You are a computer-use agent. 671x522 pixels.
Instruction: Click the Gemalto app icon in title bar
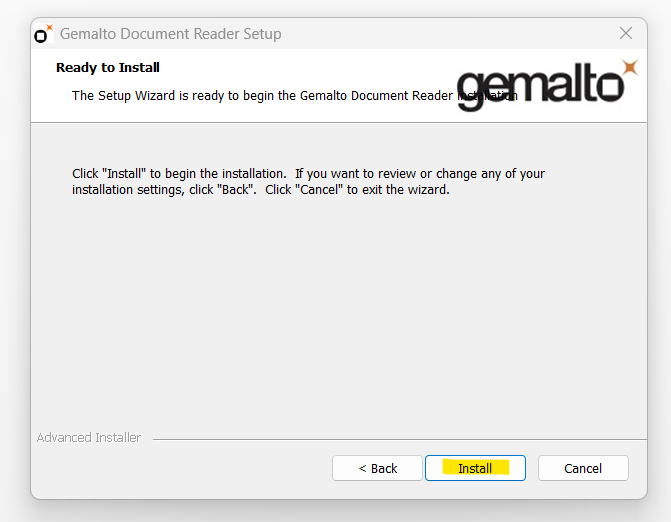tap(44, 34)
